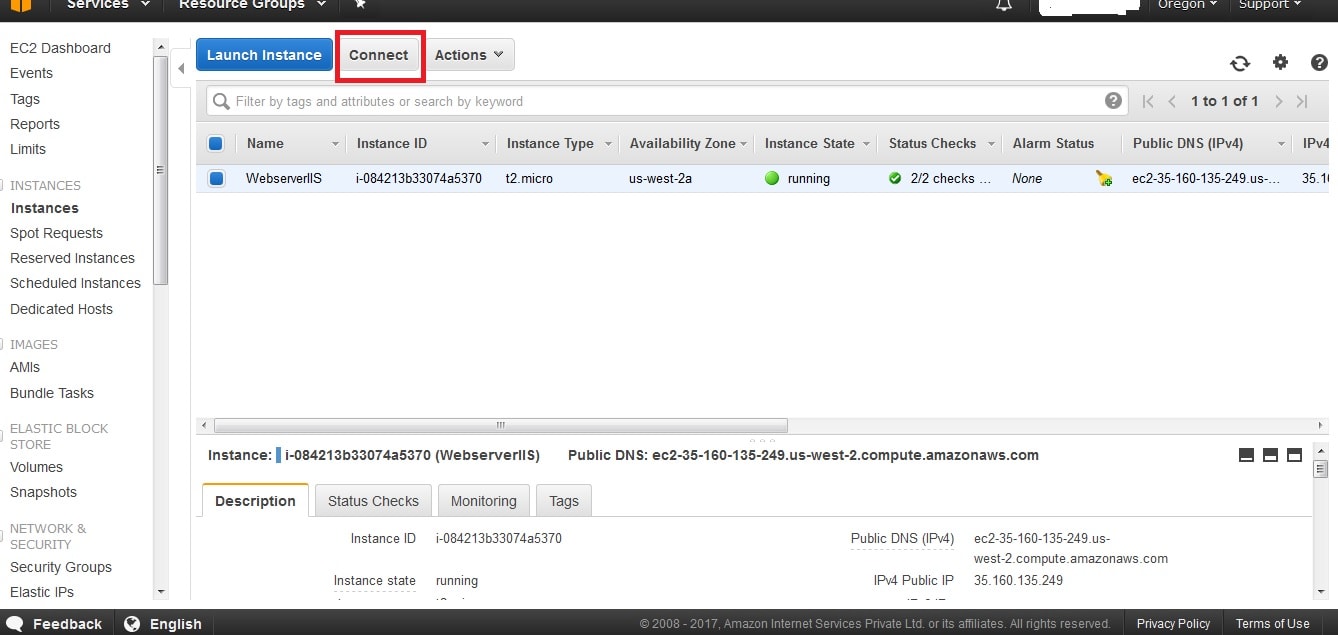Go to next page of results

1278,101
